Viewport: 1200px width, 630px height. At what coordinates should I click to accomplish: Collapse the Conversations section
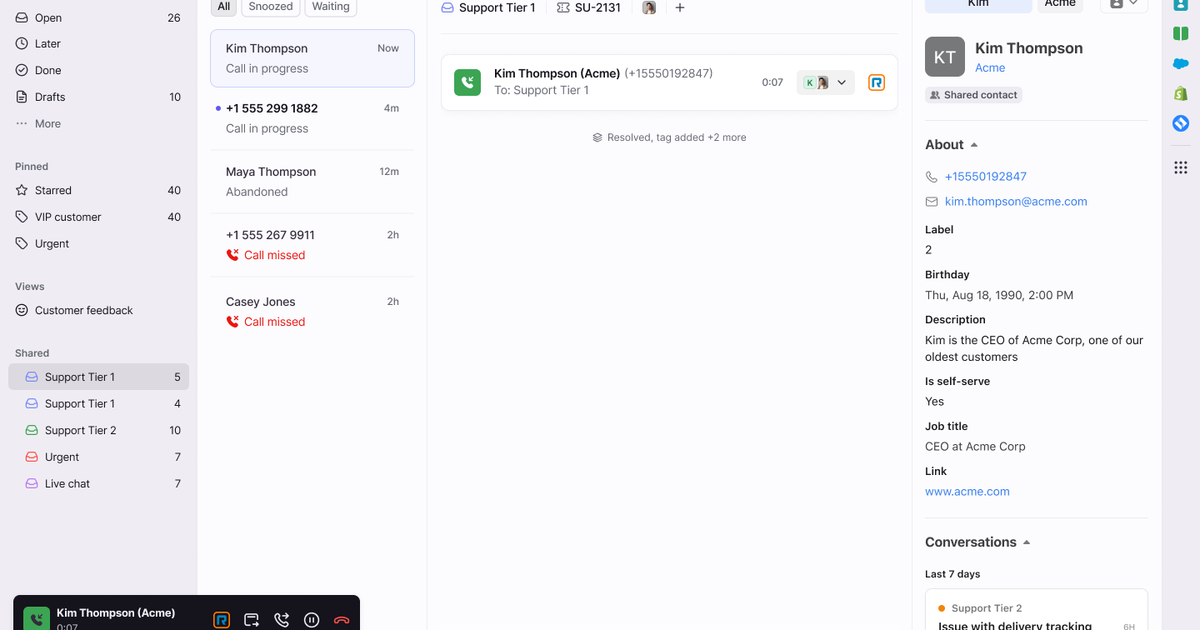[1026, 541]
